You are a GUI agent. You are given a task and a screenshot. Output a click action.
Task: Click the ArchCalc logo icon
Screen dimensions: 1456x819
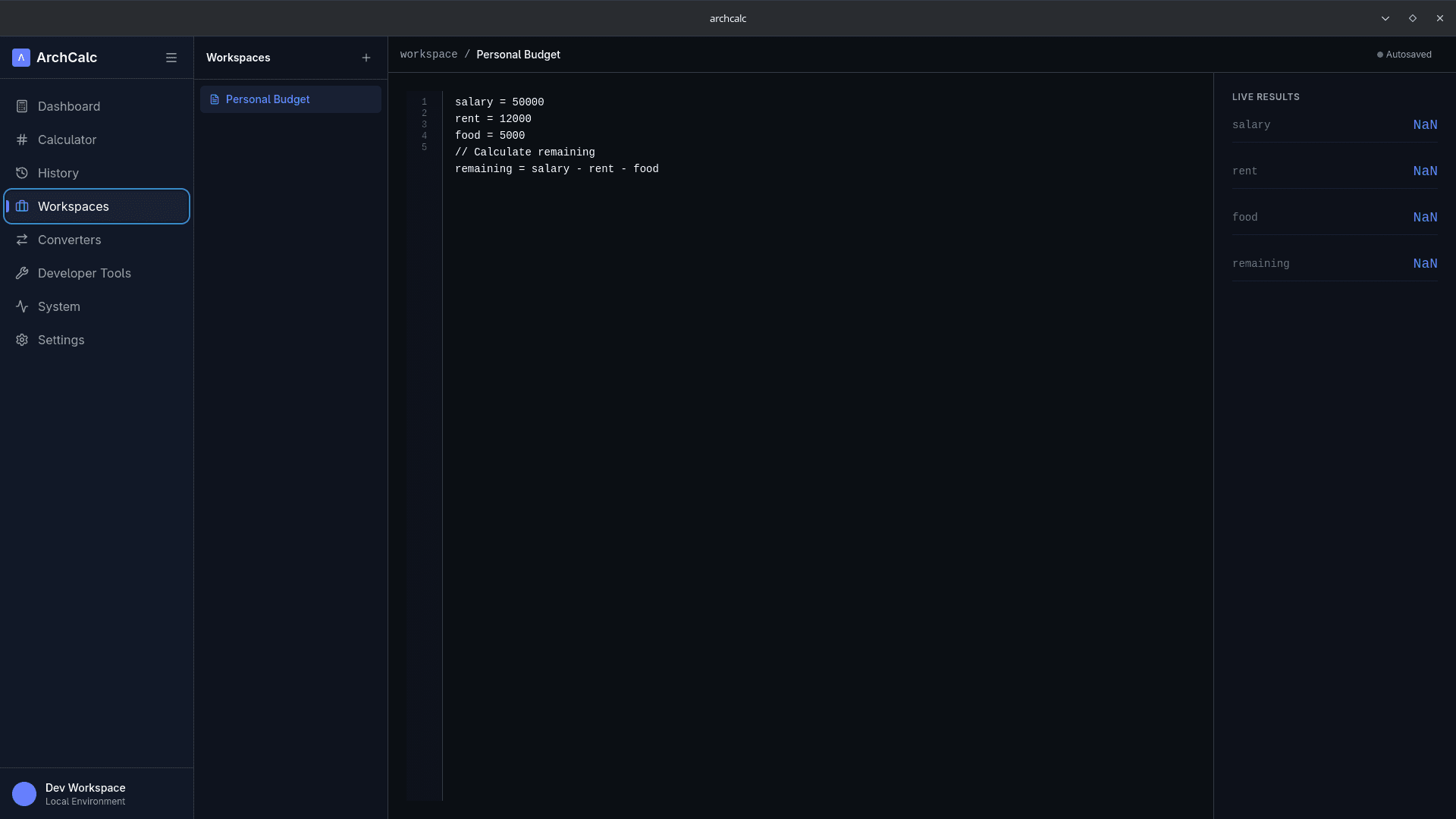click(21, 58)
